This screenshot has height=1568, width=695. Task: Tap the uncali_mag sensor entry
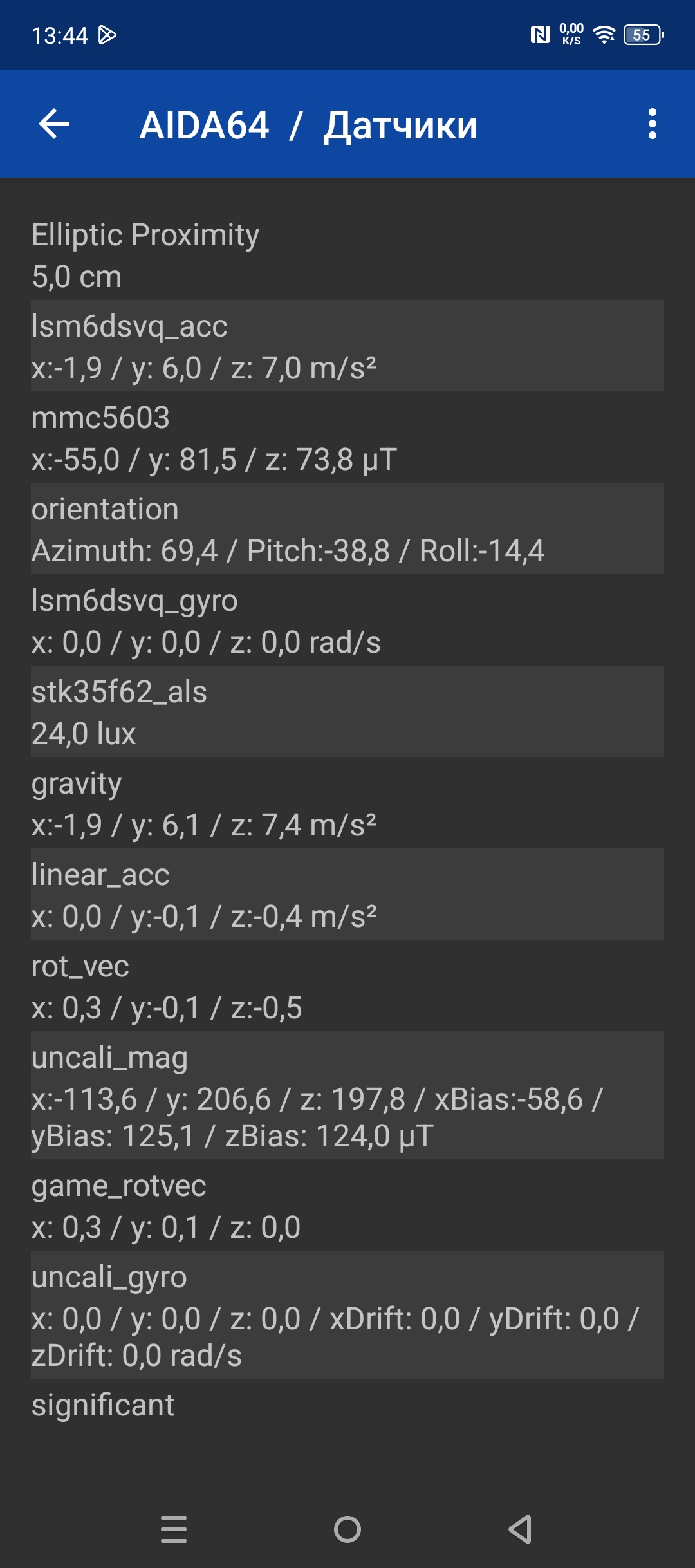pos(347,1096)
